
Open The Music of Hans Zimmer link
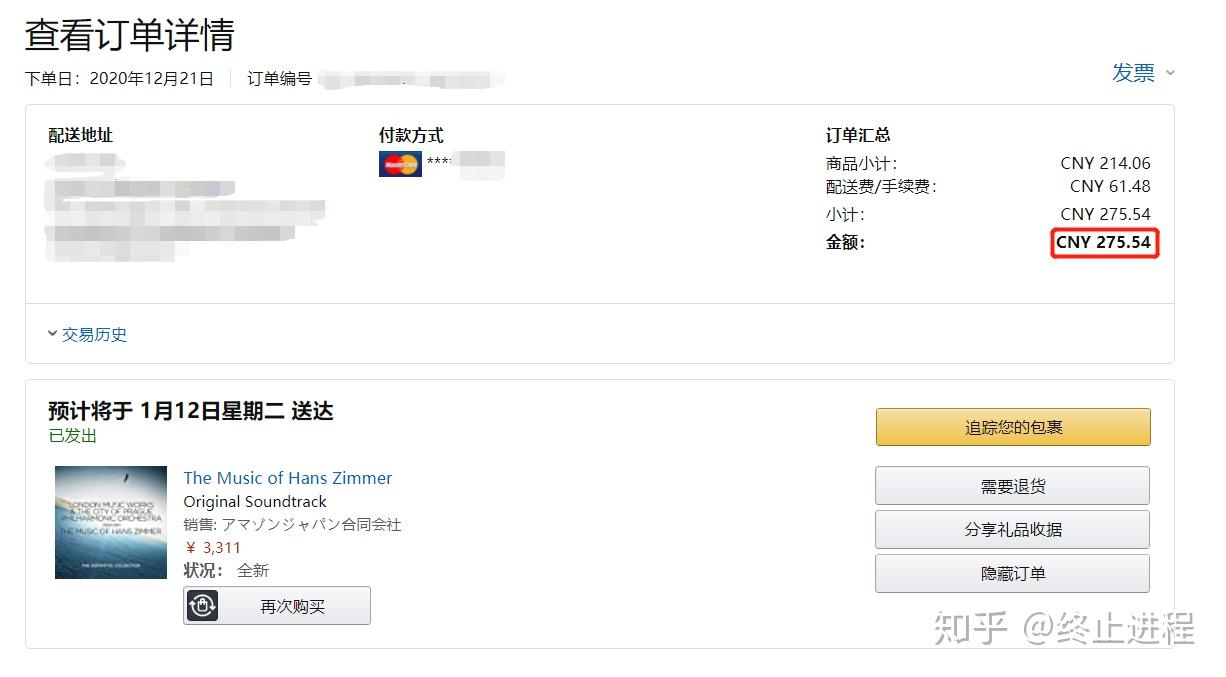point(288,478)
